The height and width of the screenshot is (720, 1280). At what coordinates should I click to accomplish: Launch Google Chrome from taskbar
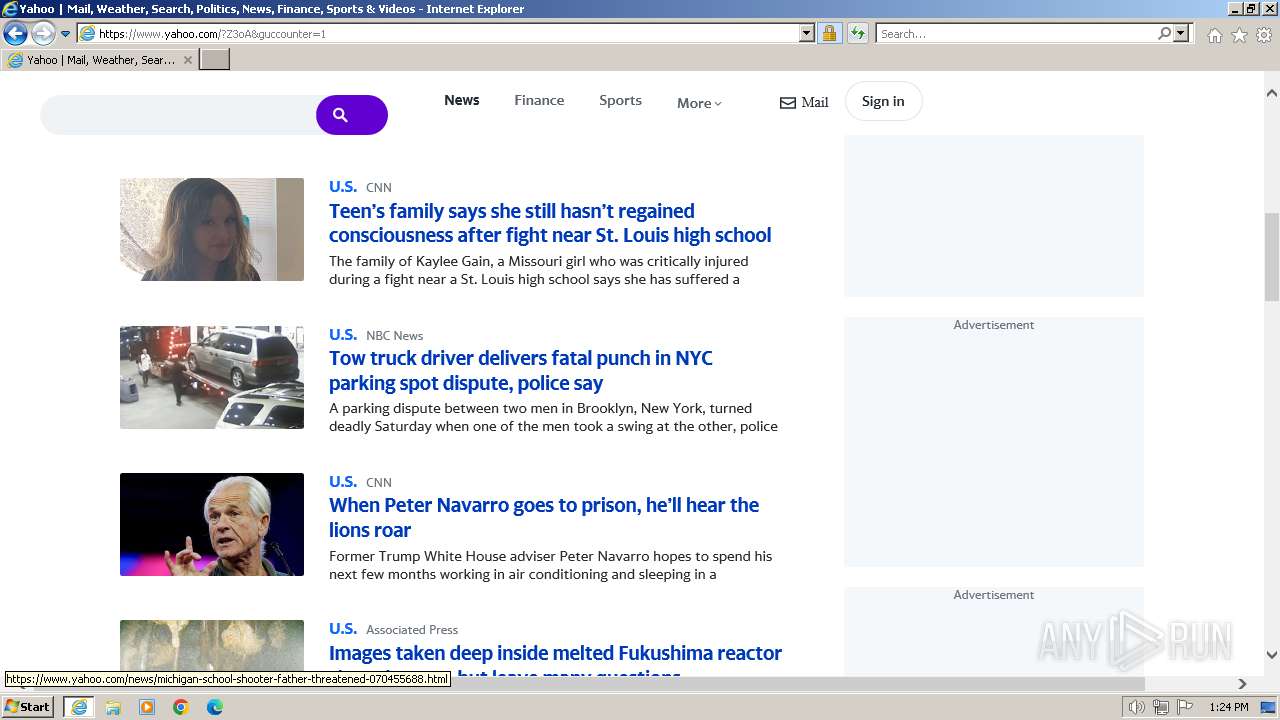181,707
